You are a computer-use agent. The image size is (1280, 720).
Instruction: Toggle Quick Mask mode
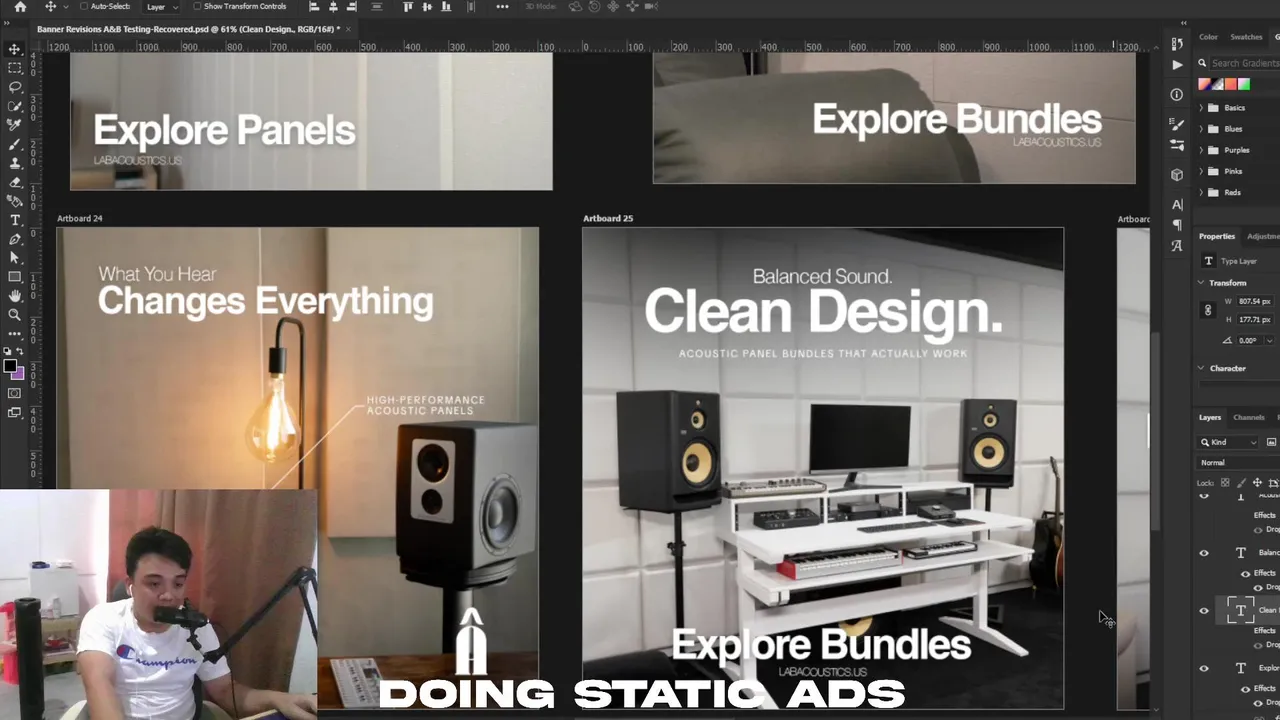(15, 393)
